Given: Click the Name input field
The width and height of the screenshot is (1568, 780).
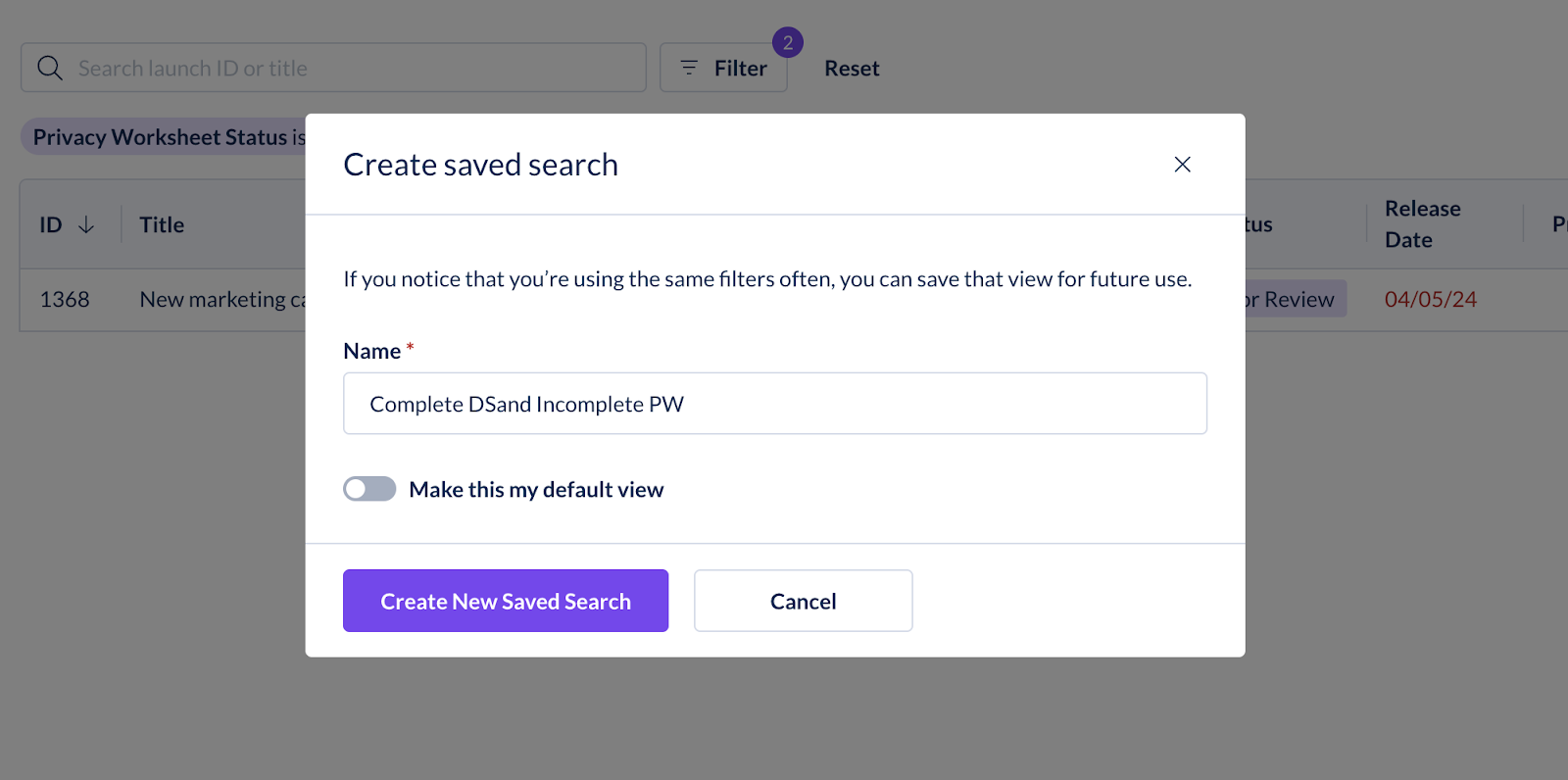Looking at the screenshot, I should (x=775, y=404).
